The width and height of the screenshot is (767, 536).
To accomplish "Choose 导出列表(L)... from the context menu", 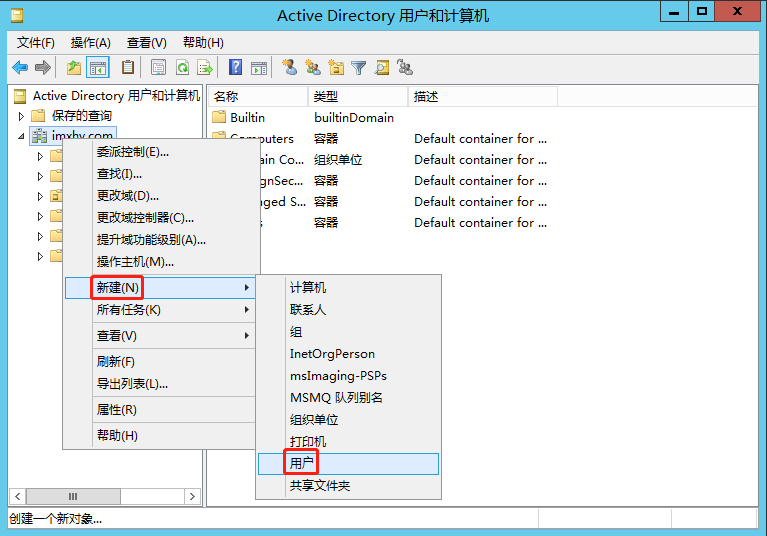I will pyautogui.click(x=160, y=384).
